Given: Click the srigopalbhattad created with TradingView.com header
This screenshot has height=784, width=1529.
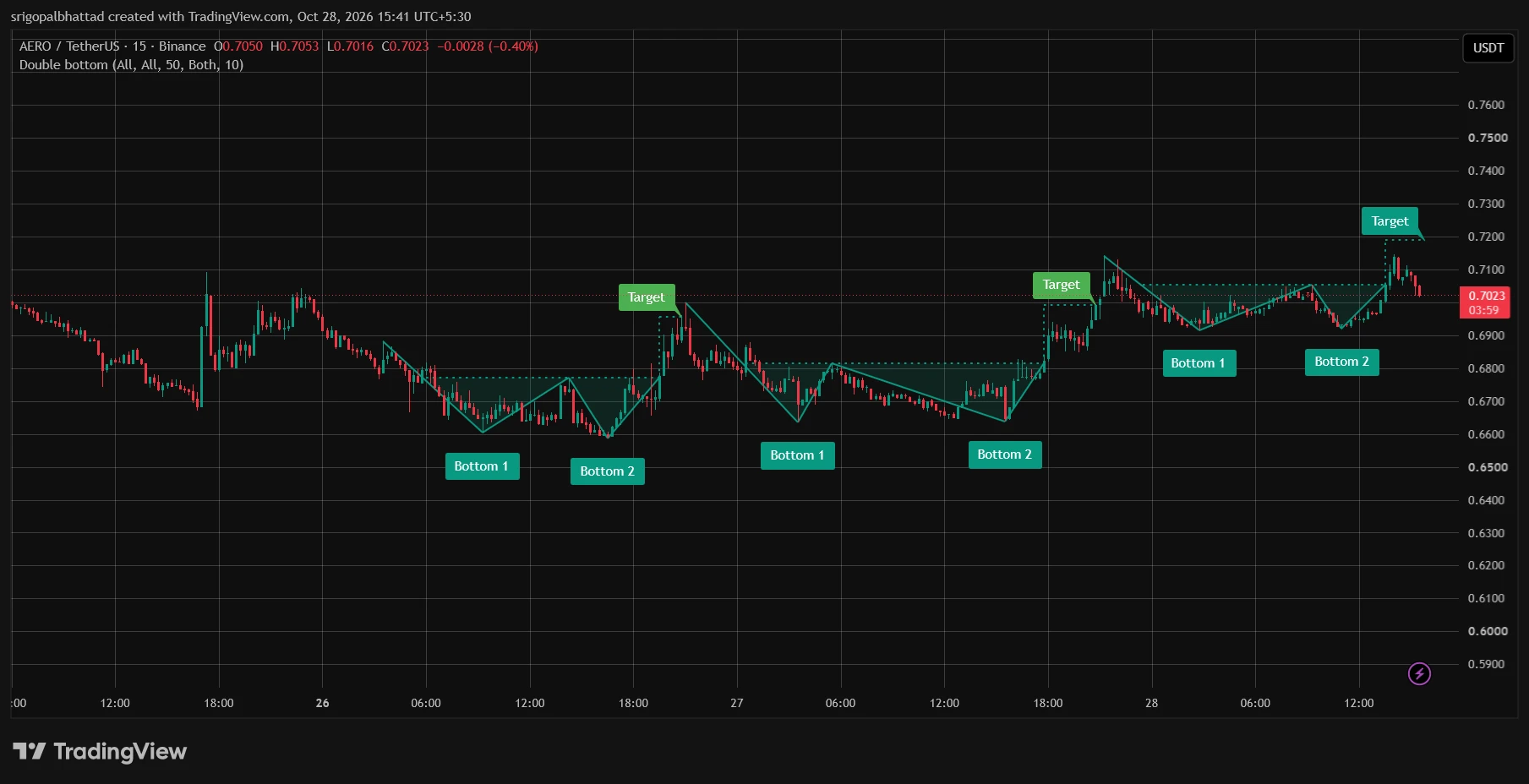Looking at the screenshot, I should (x=241, y=17).
